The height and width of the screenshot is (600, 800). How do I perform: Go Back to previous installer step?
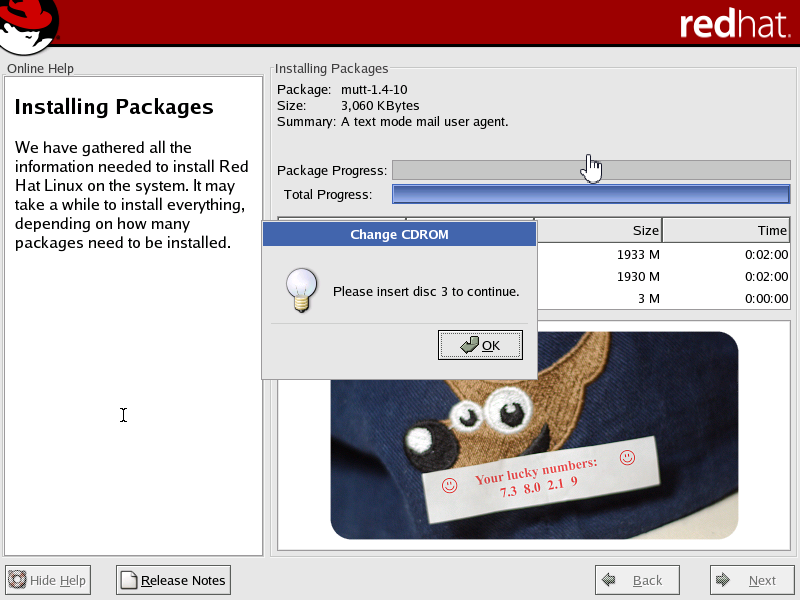coord(637,580)
